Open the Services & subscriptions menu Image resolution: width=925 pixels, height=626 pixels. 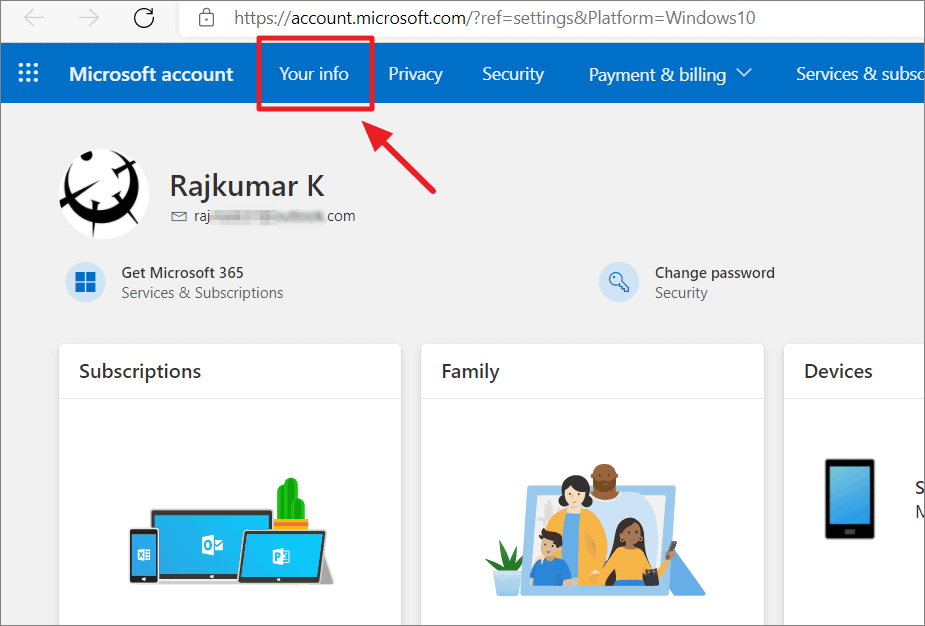pyautogui.click(x=860, y=73)
